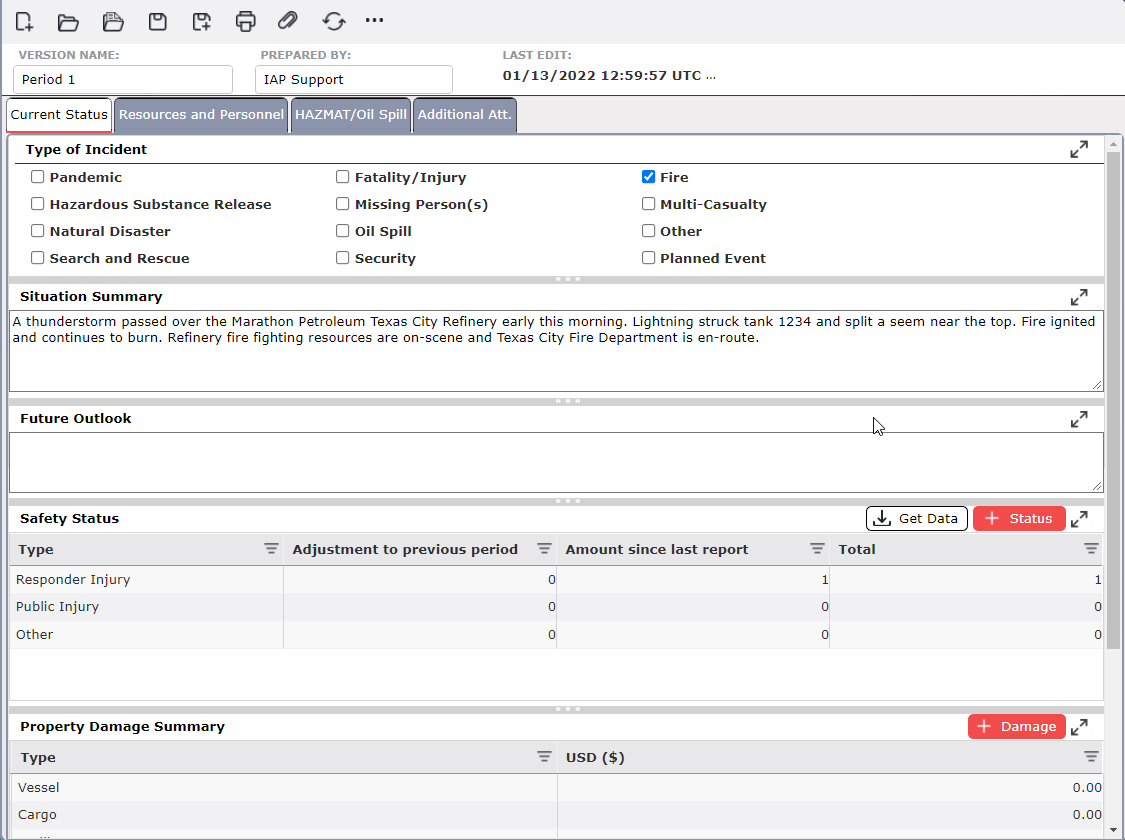Add a new safety Status entry
Image resolution: width=1125 pixels, height=840 pixels.
tap(1019, 518)
